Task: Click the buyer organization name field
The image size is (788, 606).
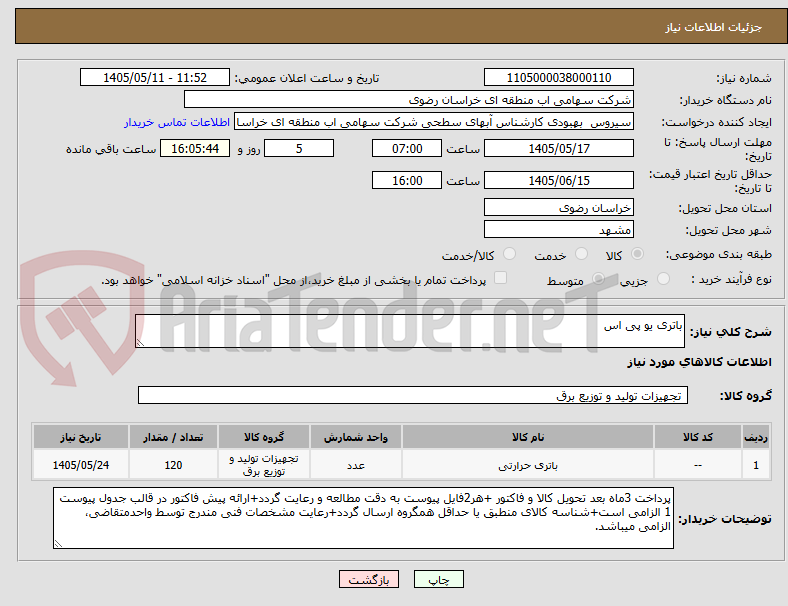Action: [409, 99]
